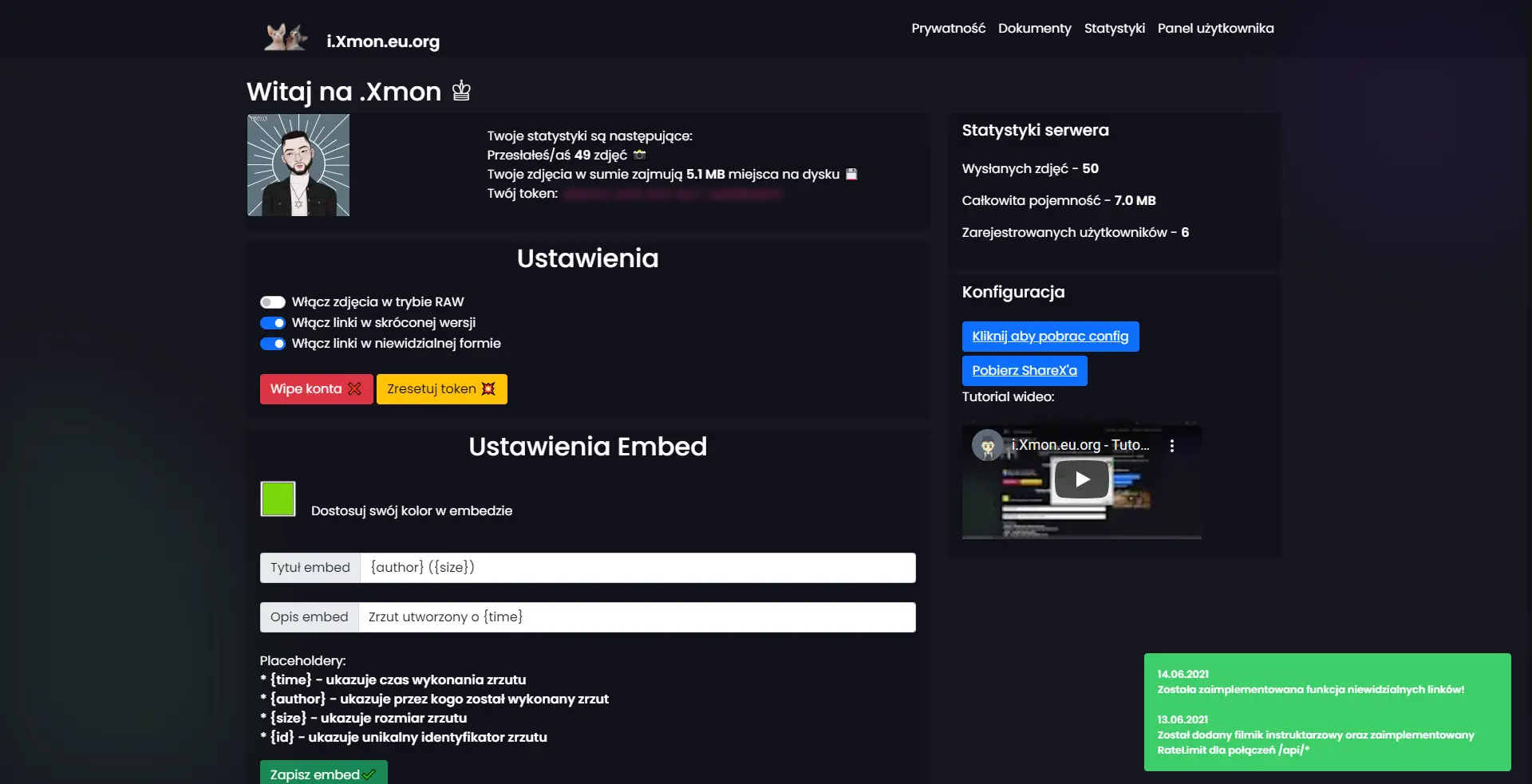Open Panel użytkownika from the navbar

[x=1215, y=29]
